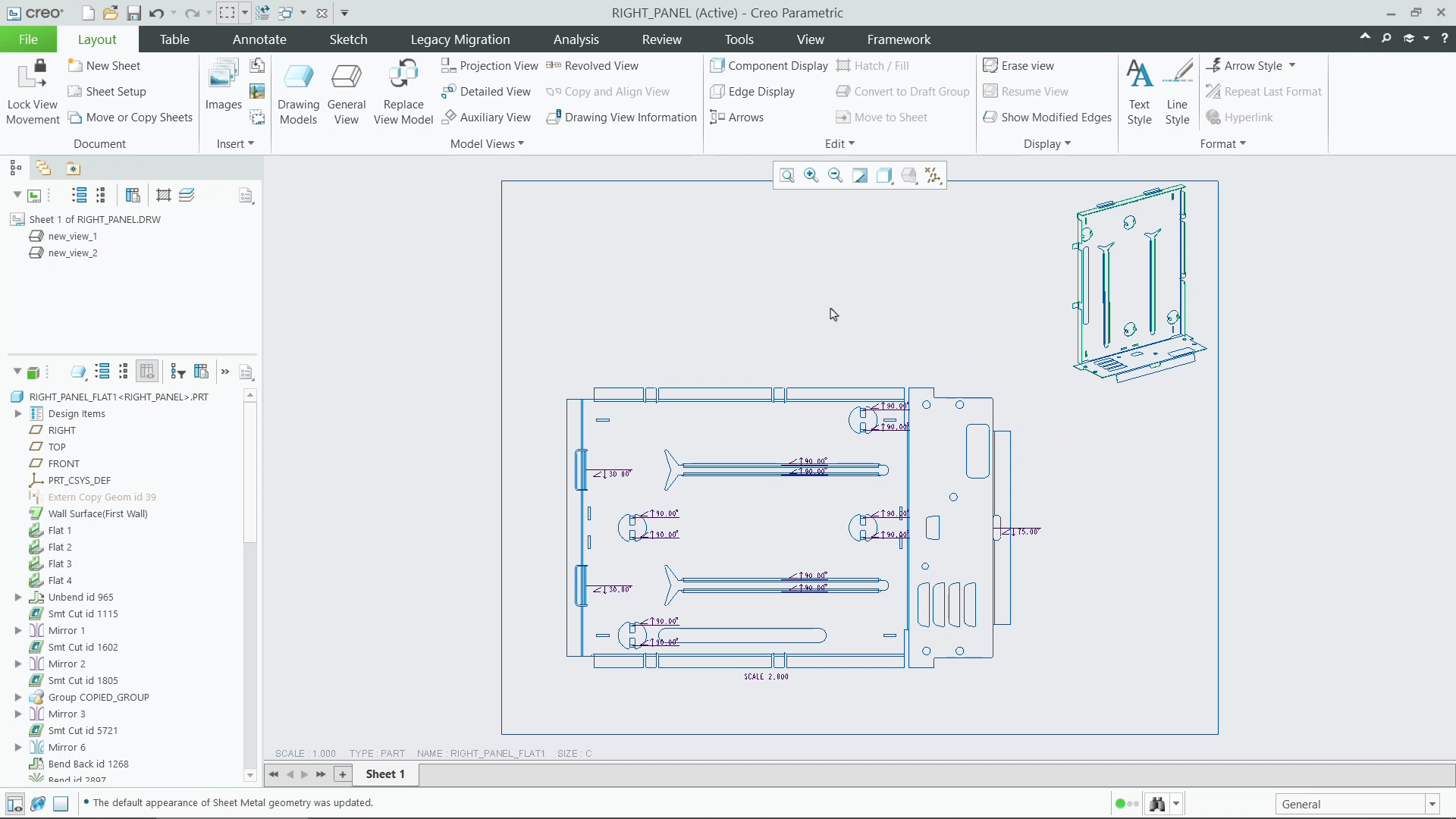Viewport: 1456px width, 819px height.
Task: Switch to the Annotate tab
Action: pos(259,39)
